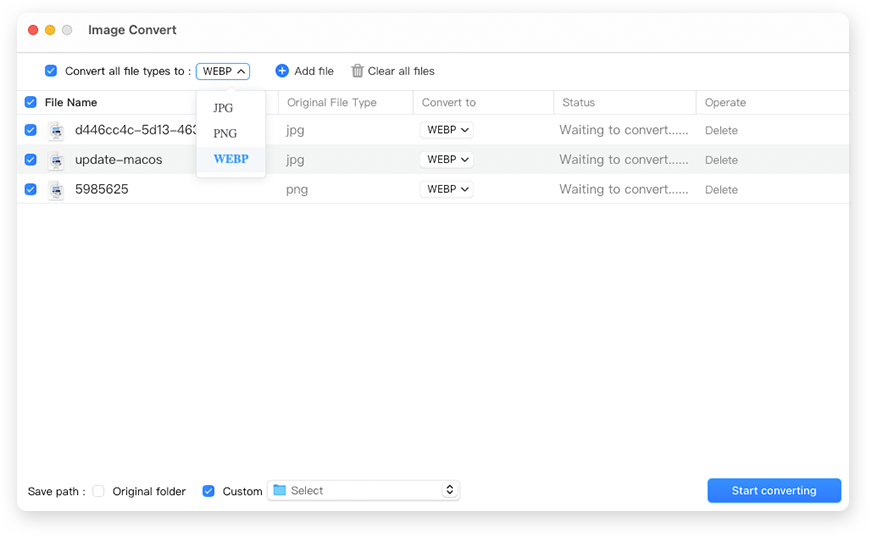The width and height of the screenshot is (870, 536).
Task: Click the blue folder icon in save path
Action: (x=280, y=490)
